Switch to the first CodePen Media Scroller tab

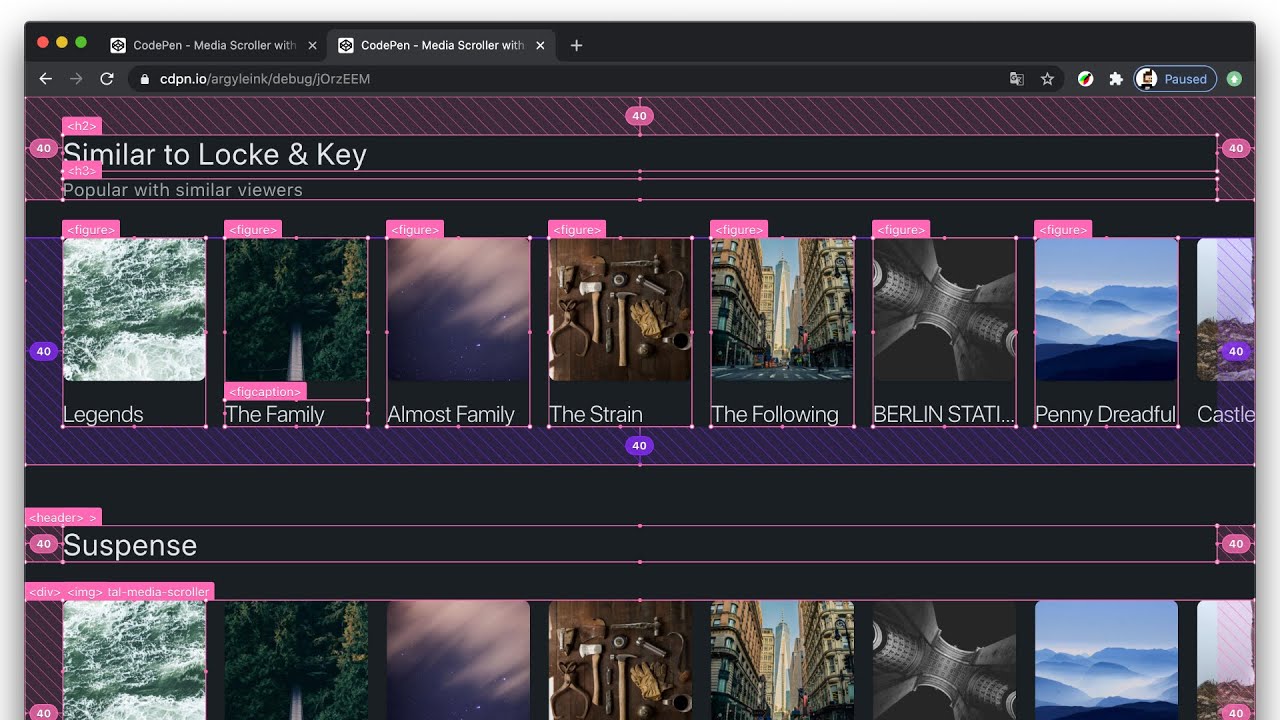coord(213,45)
